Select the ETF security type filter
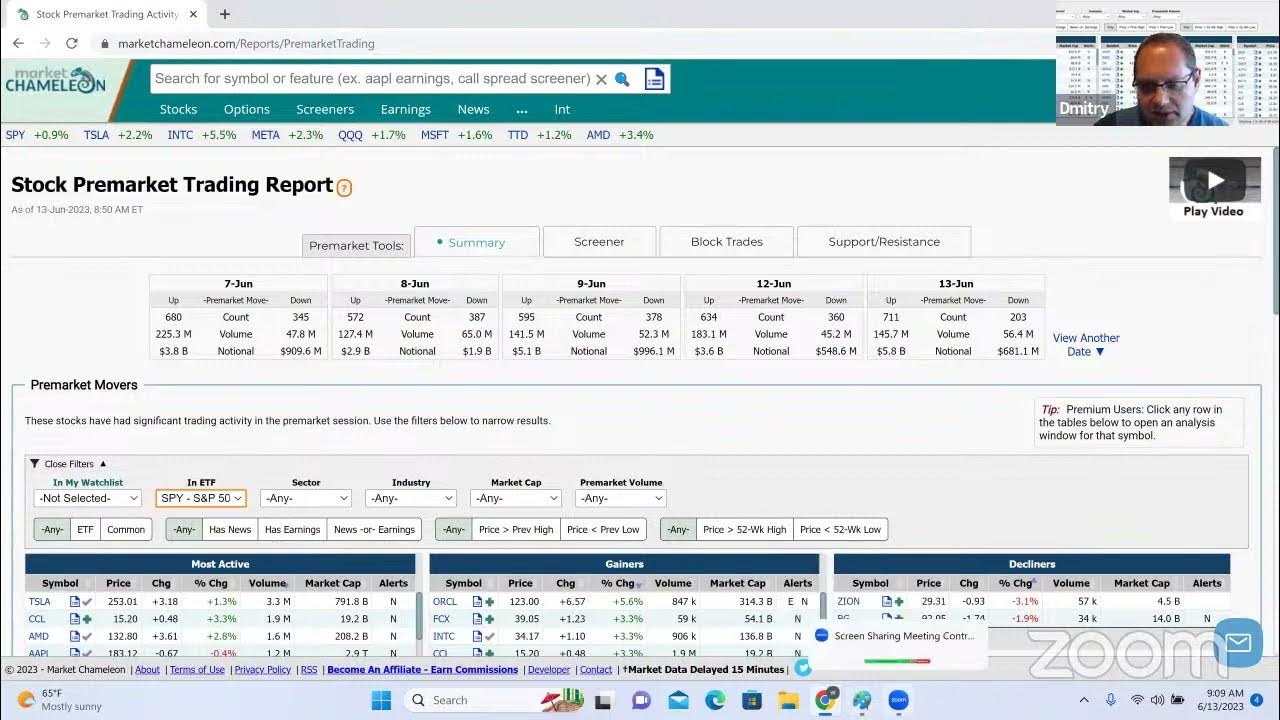The image size is (1280, 720). click(x=85, y=529)
